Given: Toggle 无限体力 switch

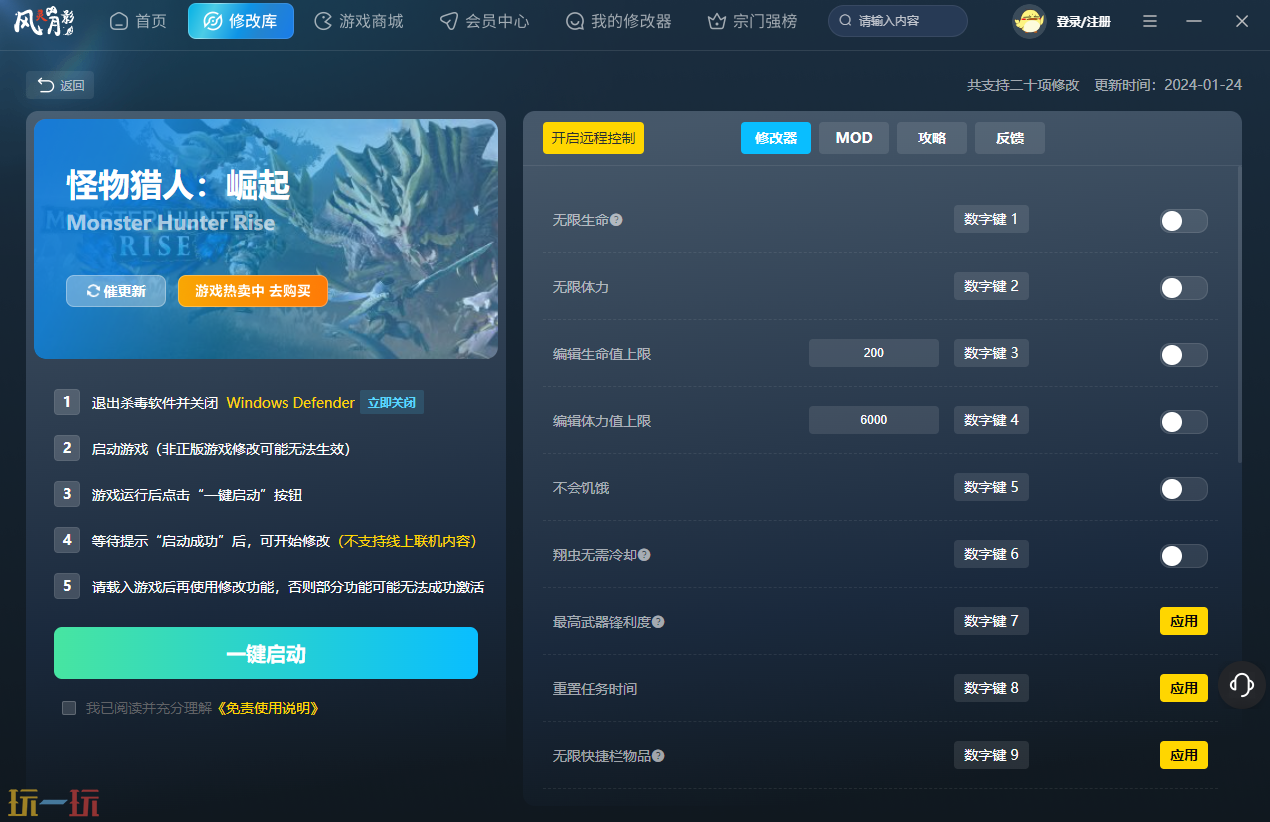Looking at the screenshot, I should pyautogui.click(x=1184, y=288).
